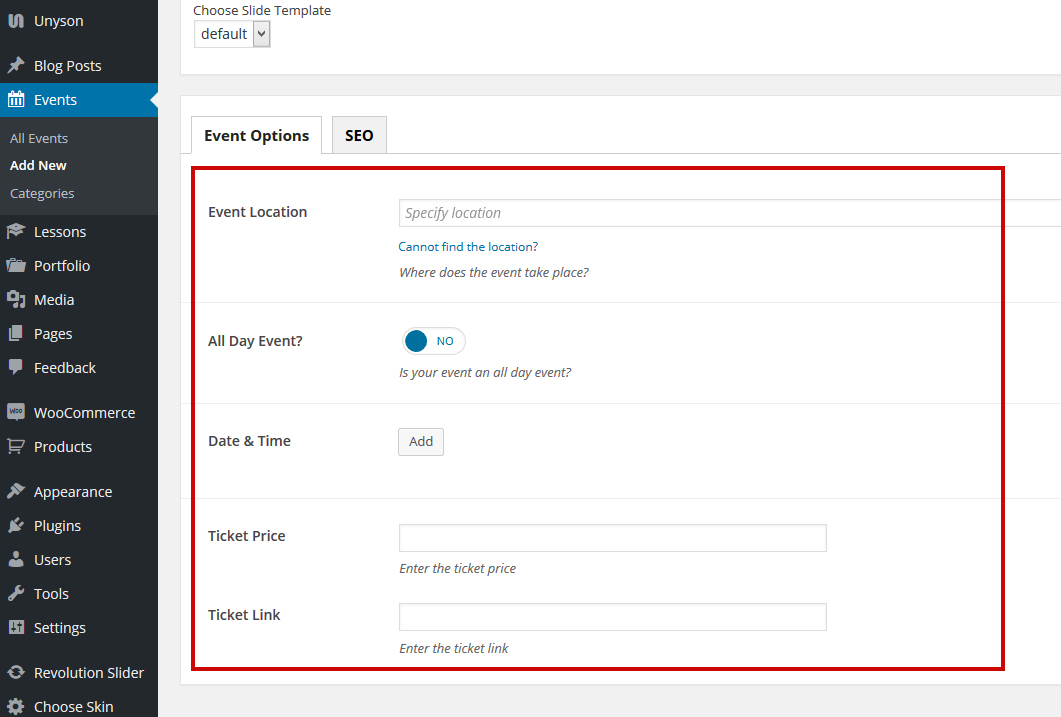Click the Blog Posts pin icon
Viewport: 1061px width, 717px height.
(x=16, y=66)
